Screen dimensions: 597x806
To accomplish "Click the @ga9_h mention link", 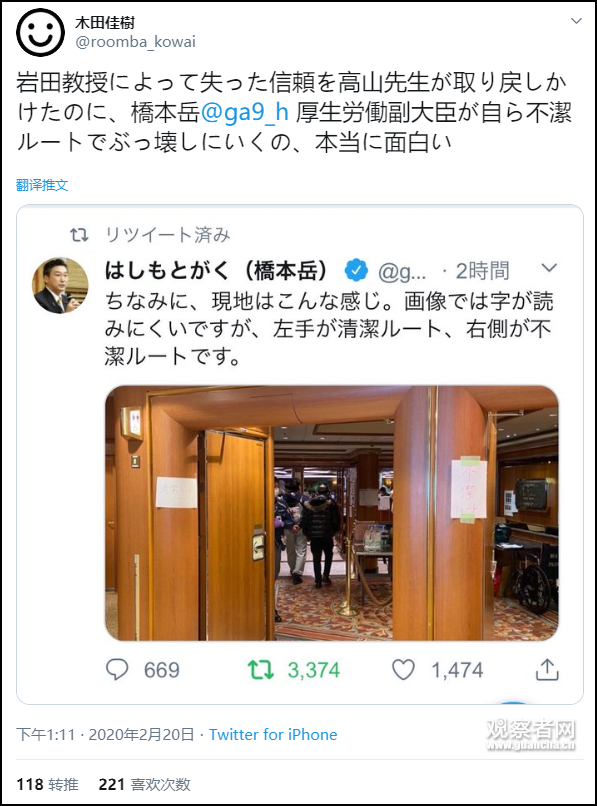I will click(245, 112).
